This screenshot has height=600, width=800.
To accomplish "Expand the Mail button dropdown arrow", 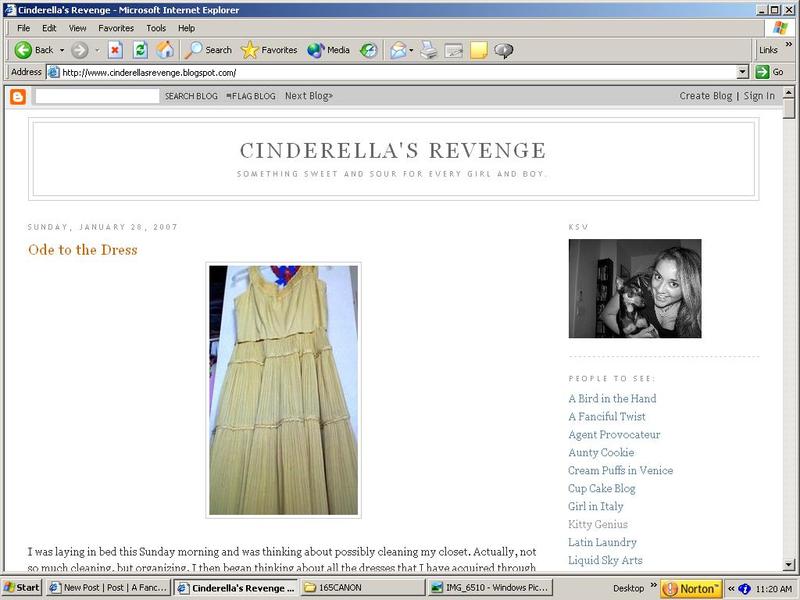I will coord(411,49).
